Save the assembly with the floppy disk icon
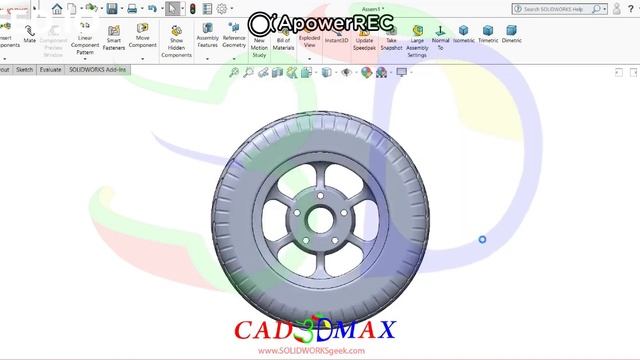This screenshot has width=640, height=360. click(112, 9)
